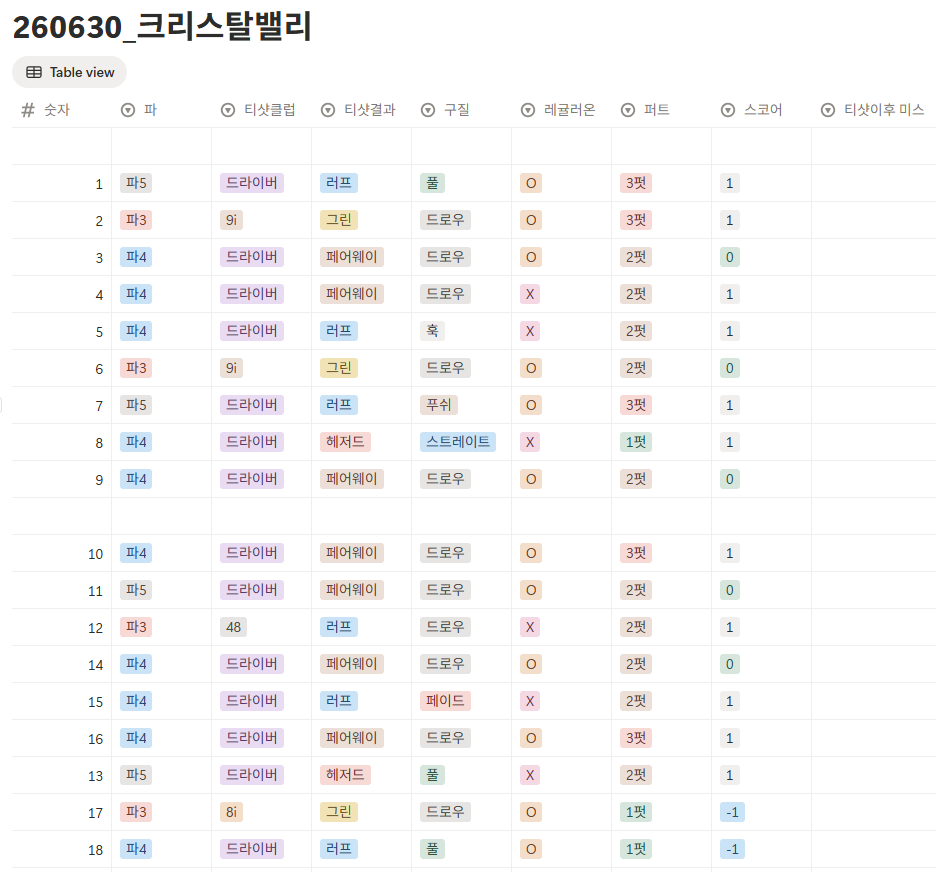Click the select icon beside 레귤러온 header
The height and width of the screenshot is (872, 936).
pos(528,110)
